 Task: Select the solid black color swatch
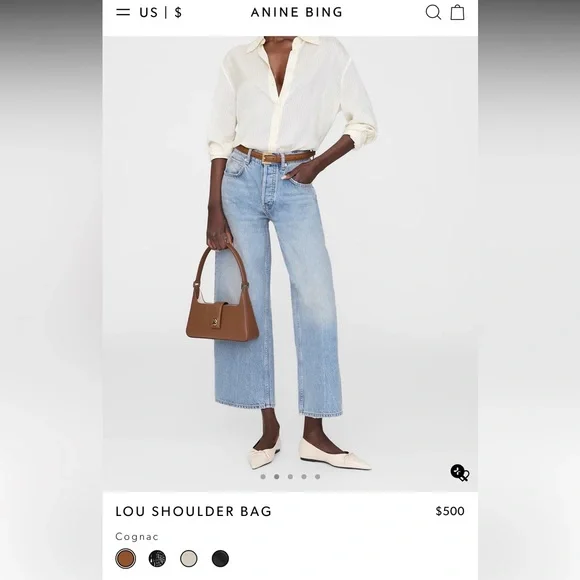pos(220,559)
